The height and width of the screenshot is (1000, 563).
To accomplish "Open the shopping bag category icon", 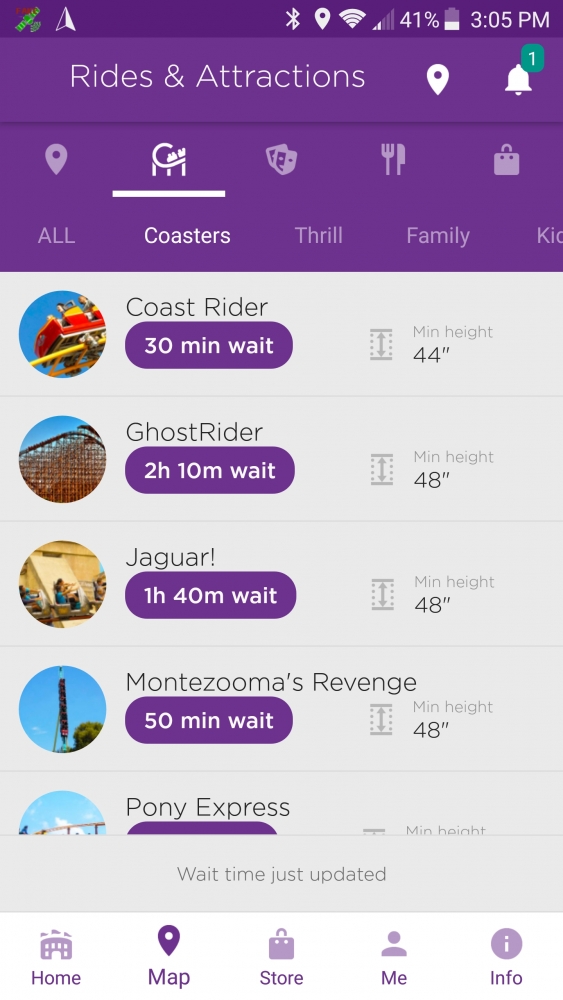I will coord(506,159).
